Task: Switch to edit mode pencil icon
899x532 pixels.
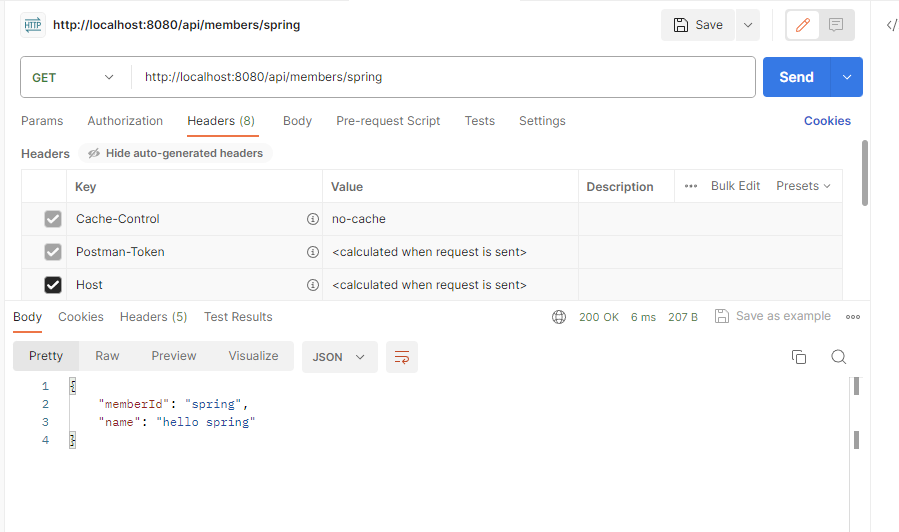Action: click(x=803, y=25)
